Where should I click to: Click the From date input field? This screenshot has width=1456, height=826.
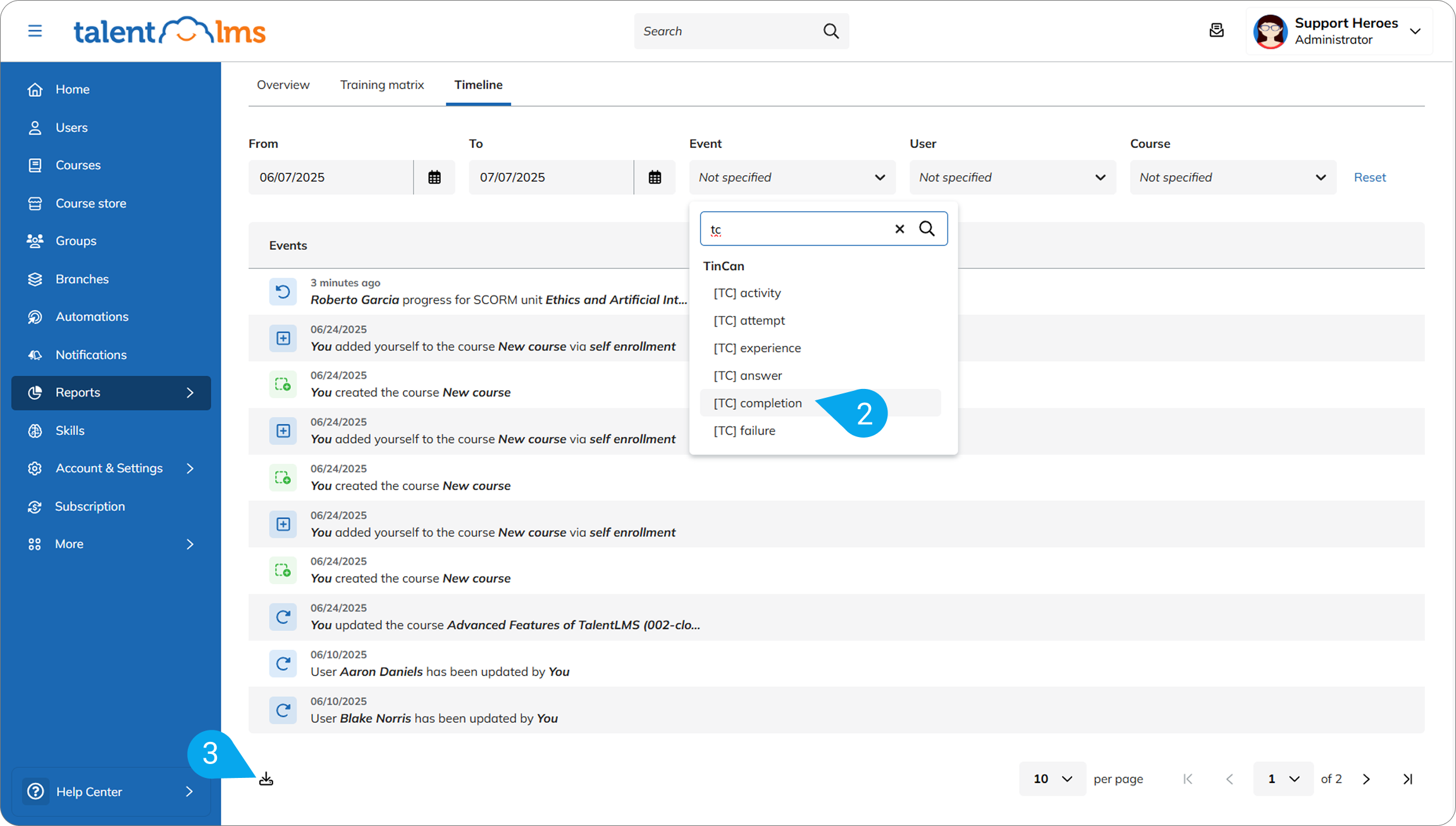331,177
